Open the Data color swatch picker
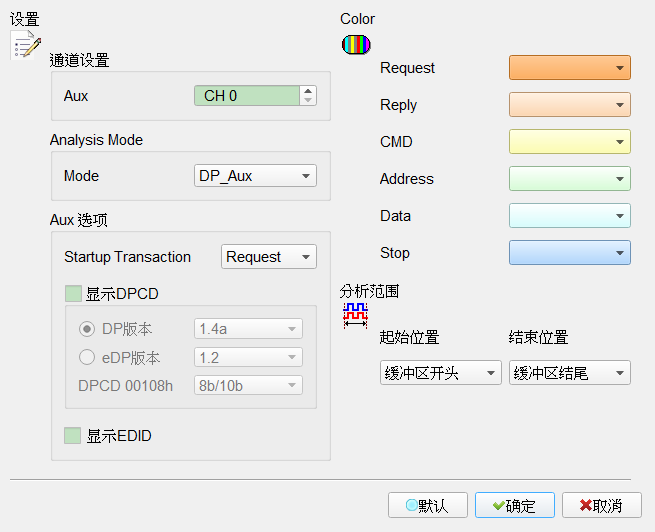655x532 pixels. point(570,215)
